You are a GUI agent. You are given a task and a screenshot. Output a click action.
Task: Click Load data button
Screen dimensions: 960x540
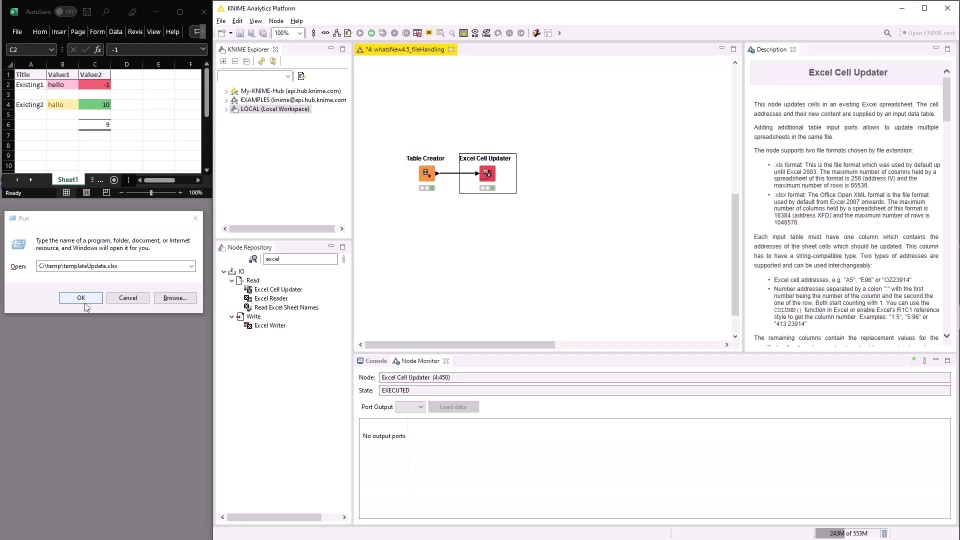453,407
